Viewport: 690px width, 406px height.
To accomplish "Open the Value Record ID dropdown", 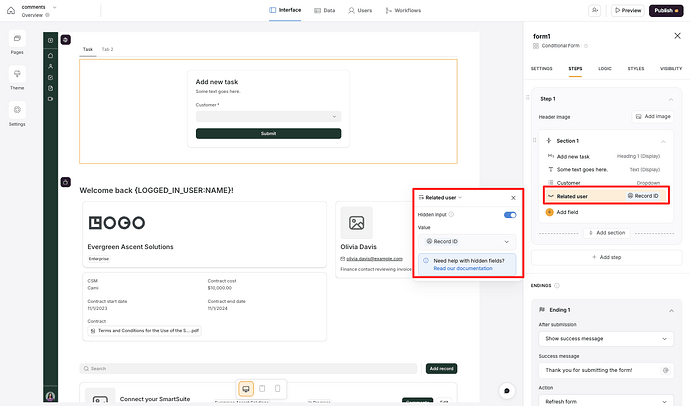I will tap(467, 241).
